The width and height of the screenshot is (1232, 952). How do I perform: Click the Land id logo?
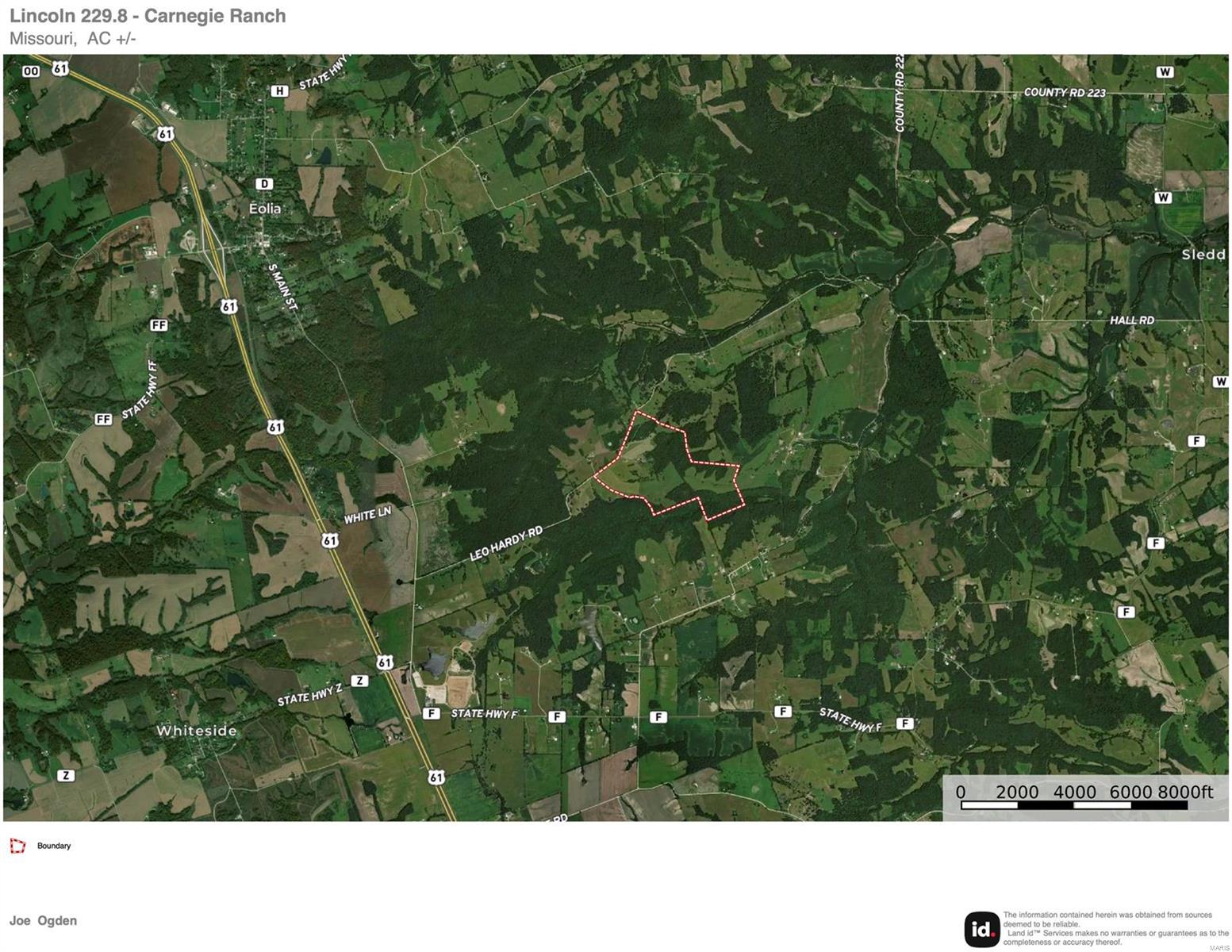point(981,929)
